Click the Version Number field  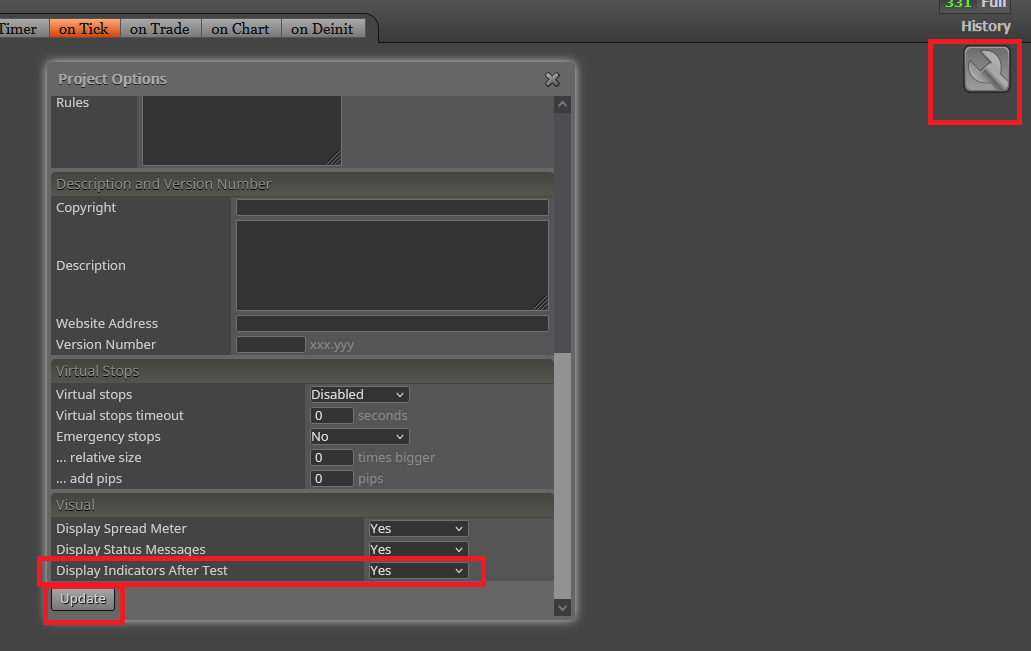pyautogui.click(x=271, y=345)
